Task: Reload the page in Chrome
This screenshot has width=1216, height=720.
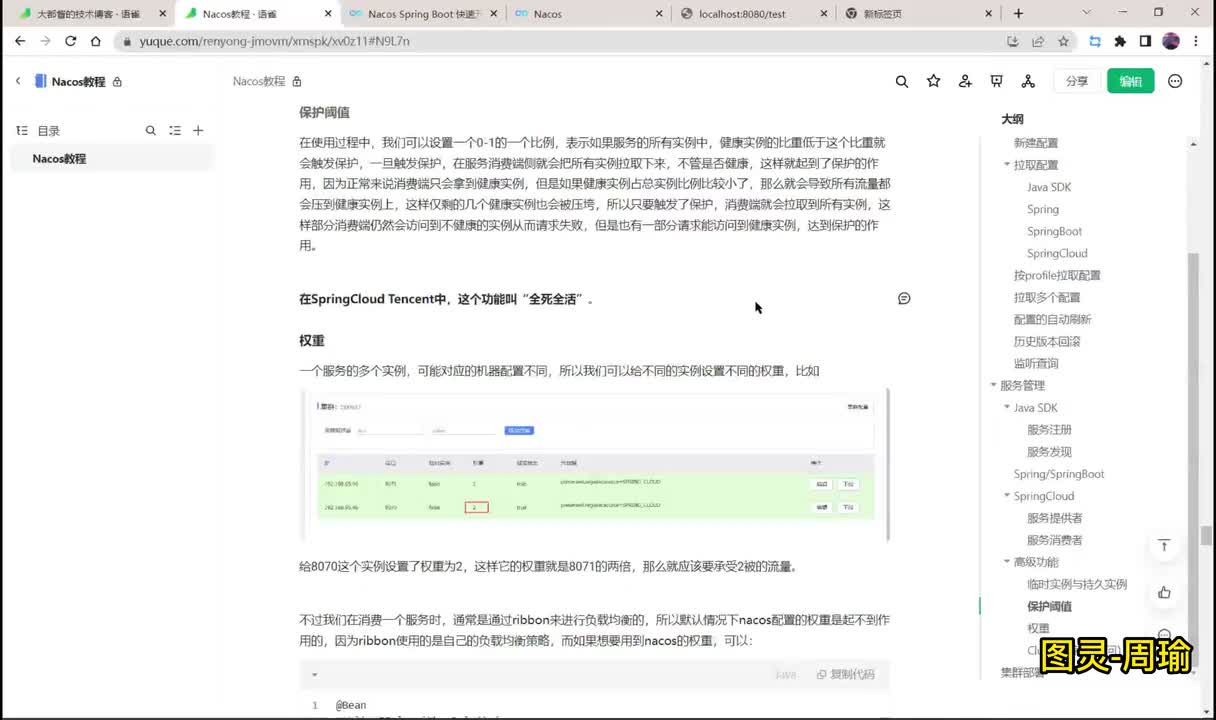Action: [x=70, y=41]
